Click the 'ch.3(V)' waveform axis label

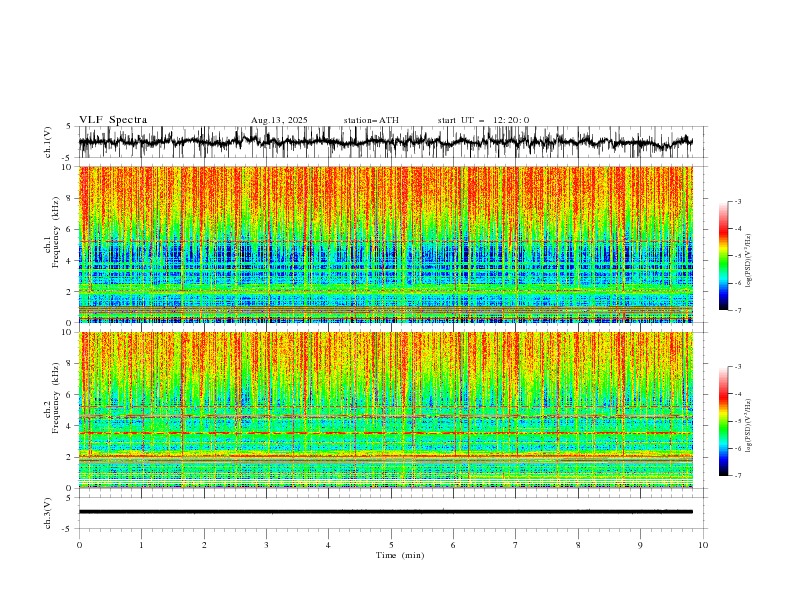(48, 513)
